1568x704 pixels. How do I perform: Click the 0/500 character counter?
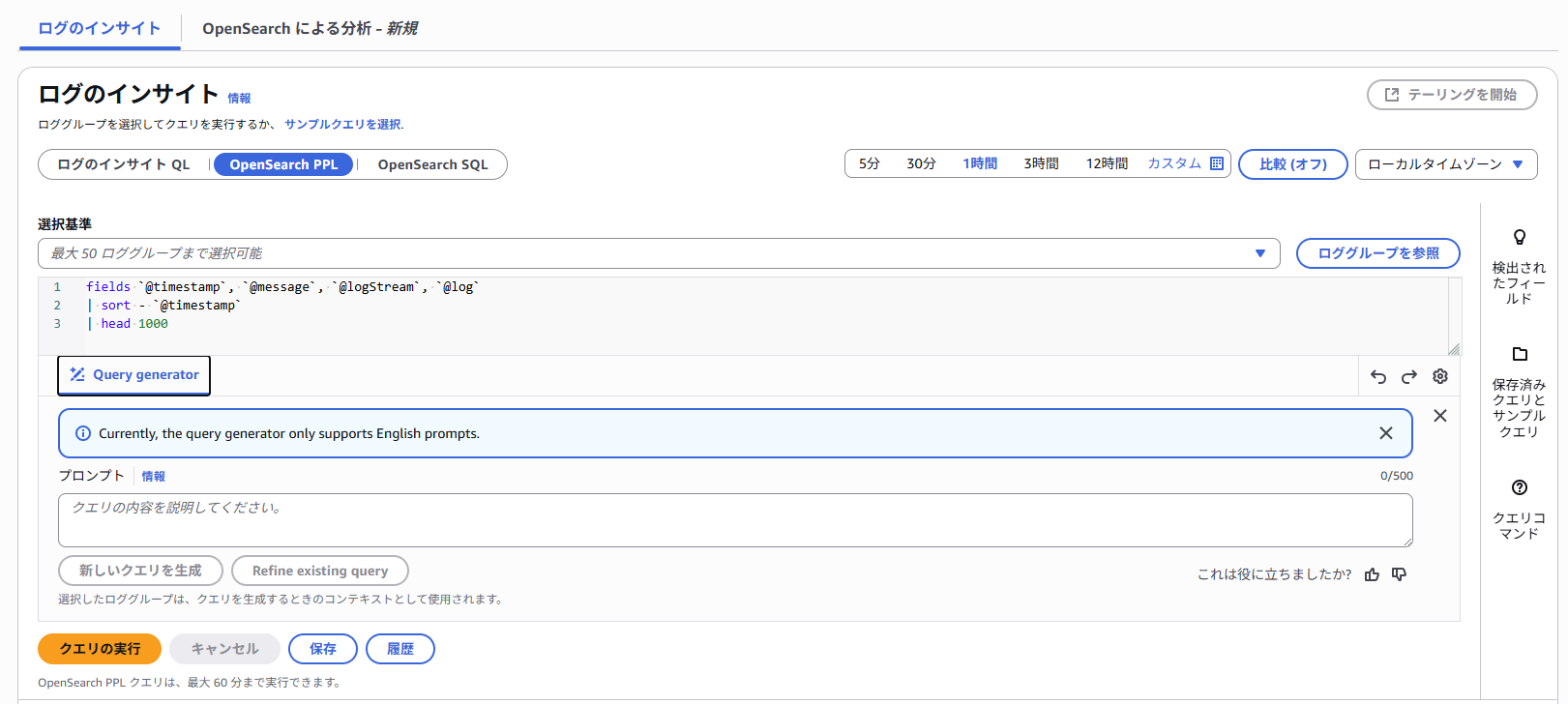(1397, 476)
